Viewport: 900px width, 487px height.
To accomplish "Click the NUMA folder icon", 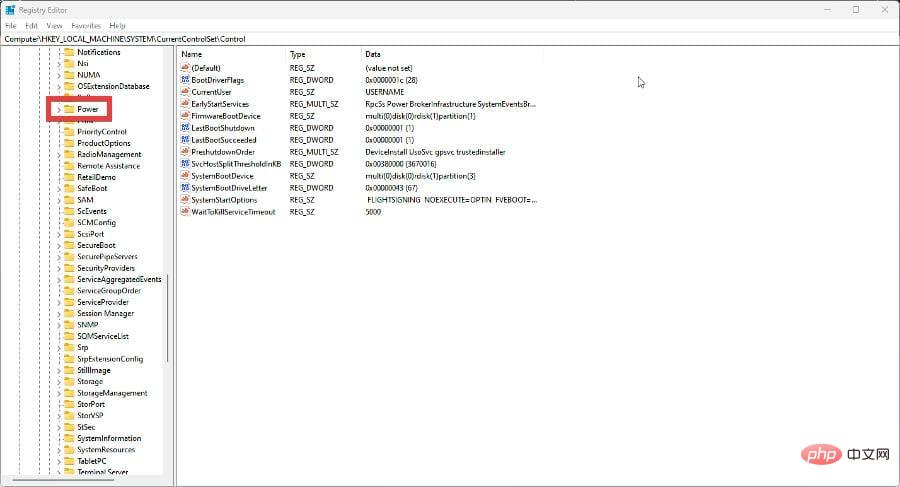I will [x=69, y=75].
